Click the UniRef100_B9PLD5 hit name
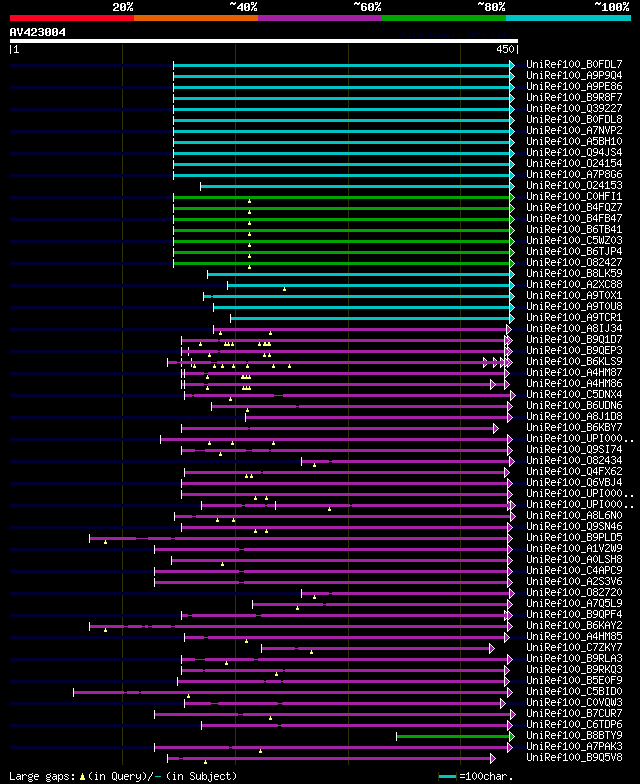 [574, 538]
